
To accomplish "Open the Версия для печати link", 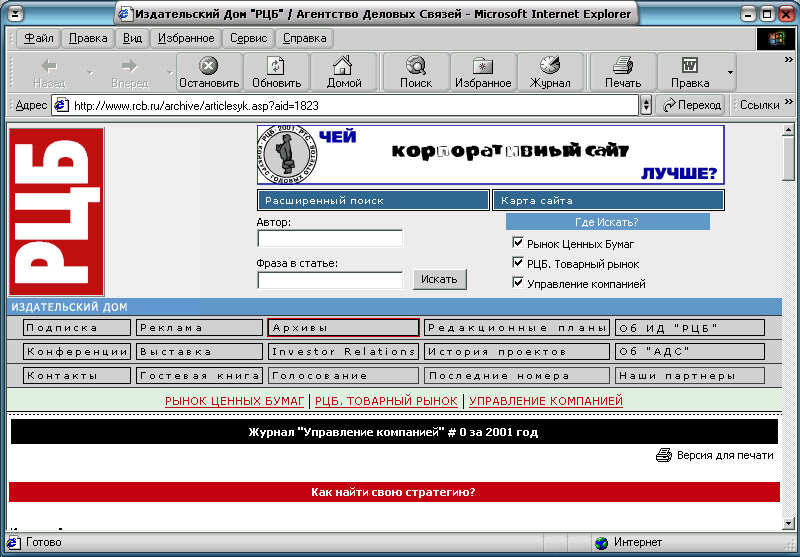I will pos(724,455).
